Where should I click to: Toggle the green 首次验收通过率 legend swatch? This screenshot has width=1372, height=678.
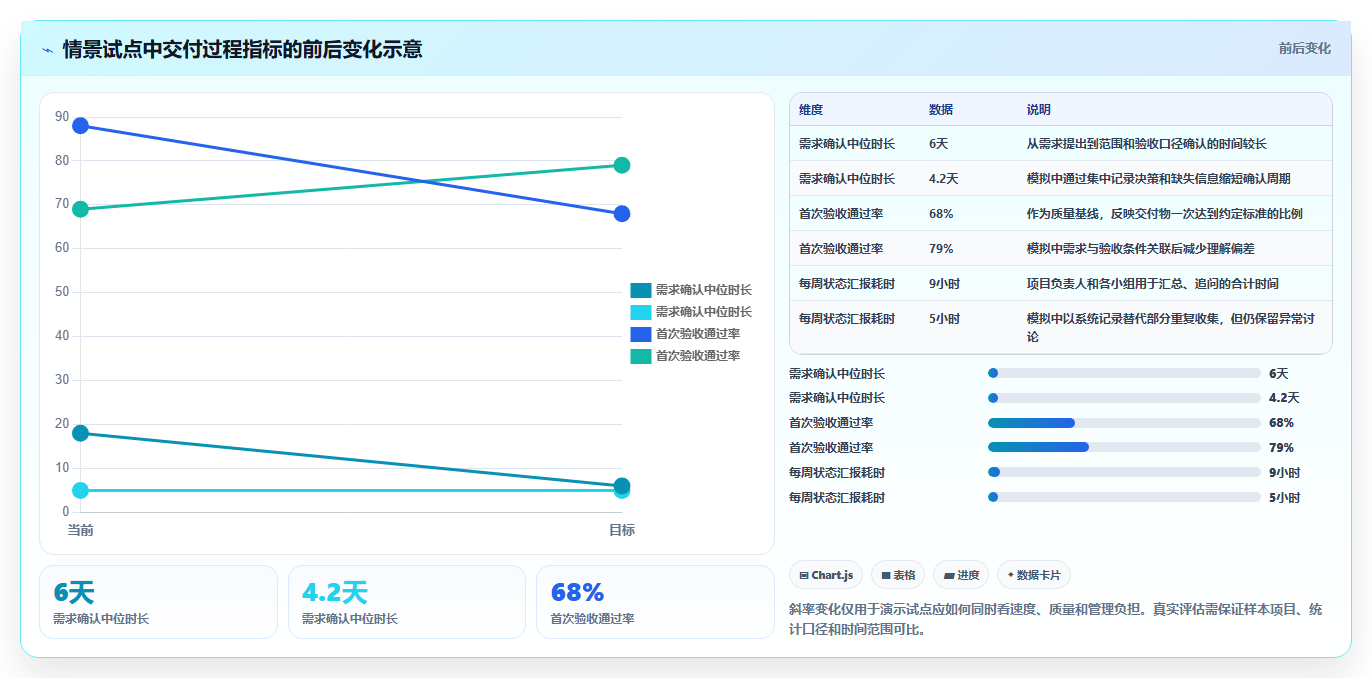coord(640,356)
